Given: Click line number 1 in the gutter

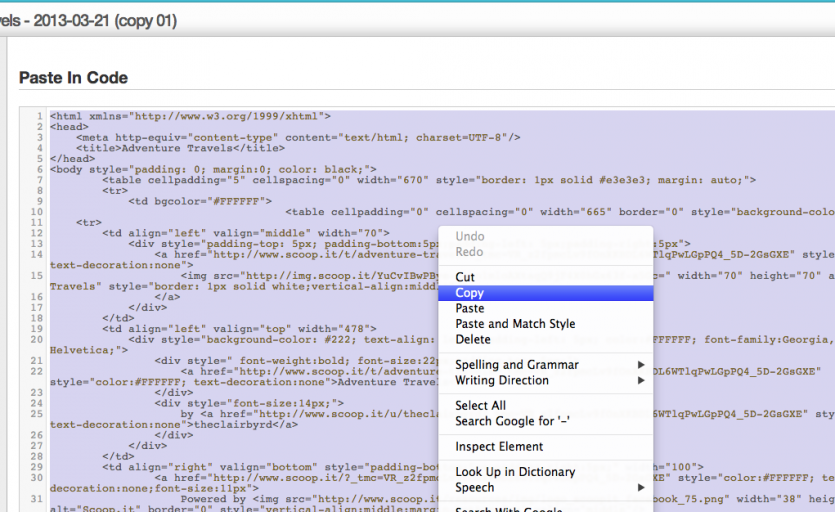Looking at the screenshot, I should [x=38, y=117].
